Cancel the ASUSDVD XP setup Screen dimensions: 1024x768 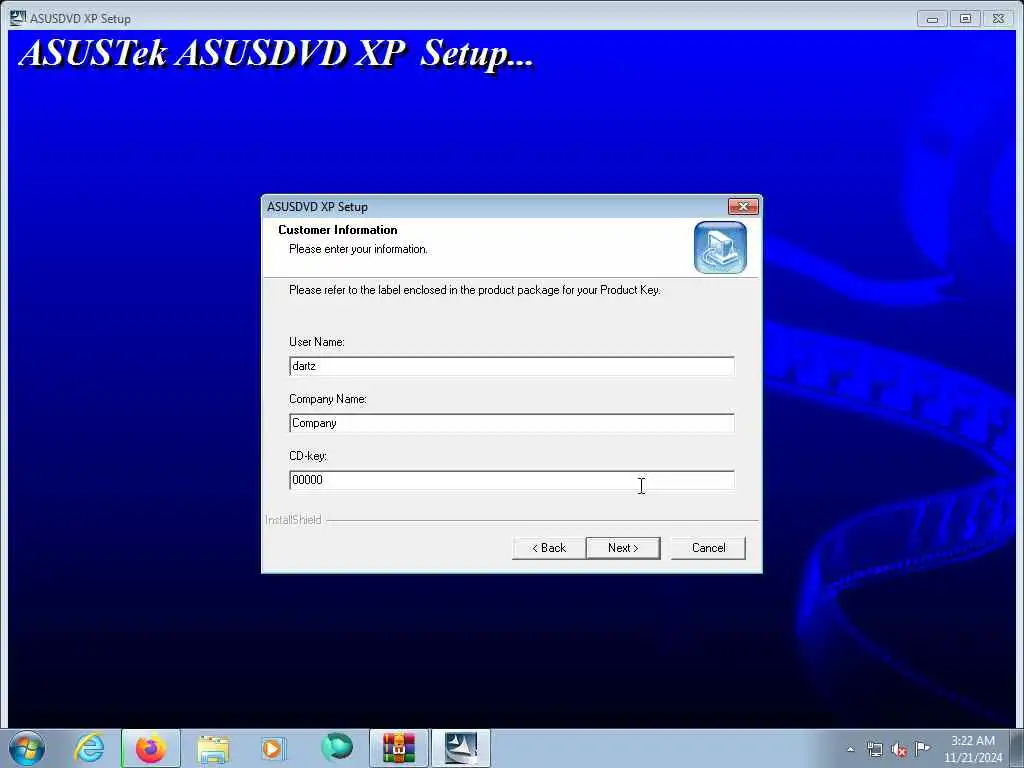coord(708,548)
